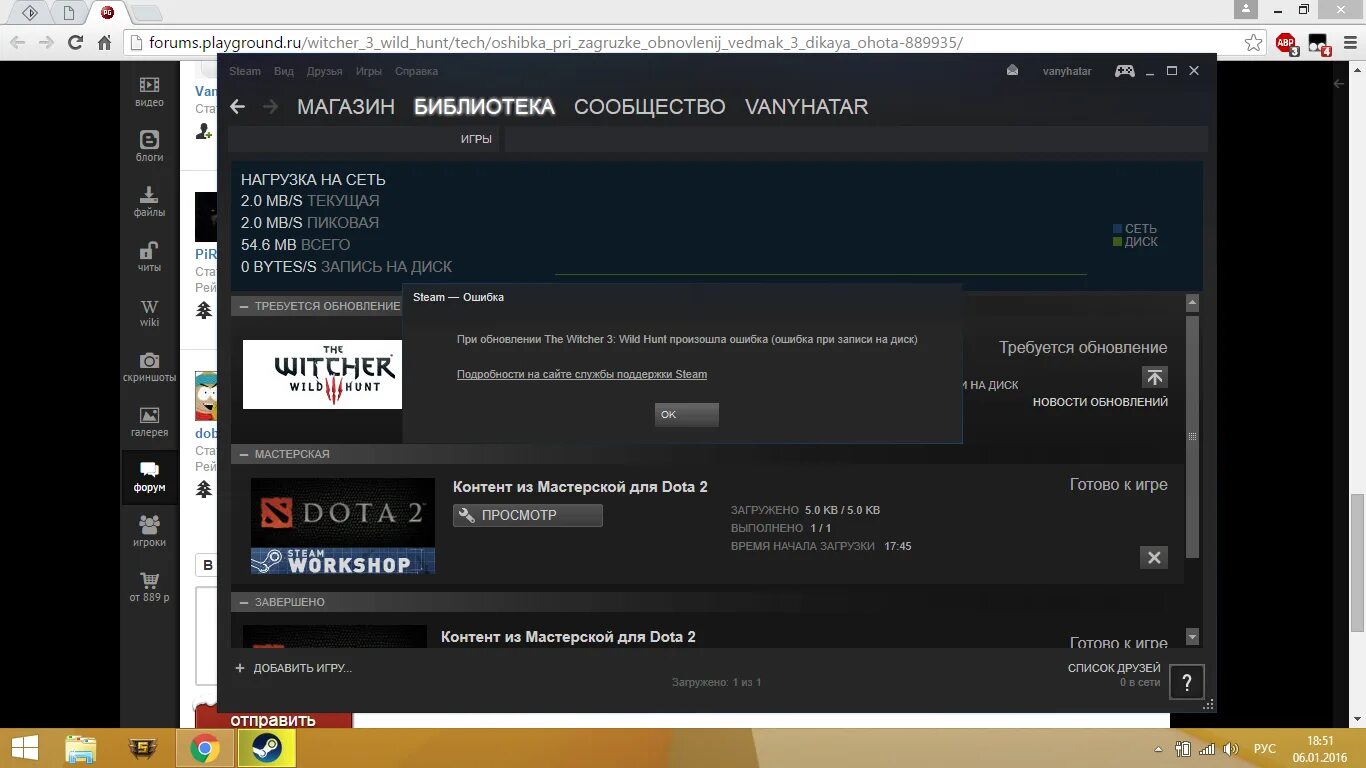The image size is (1366, 768).
Task: Click the up arrow on downloads scrollbar
Action: pos(1192,303)
